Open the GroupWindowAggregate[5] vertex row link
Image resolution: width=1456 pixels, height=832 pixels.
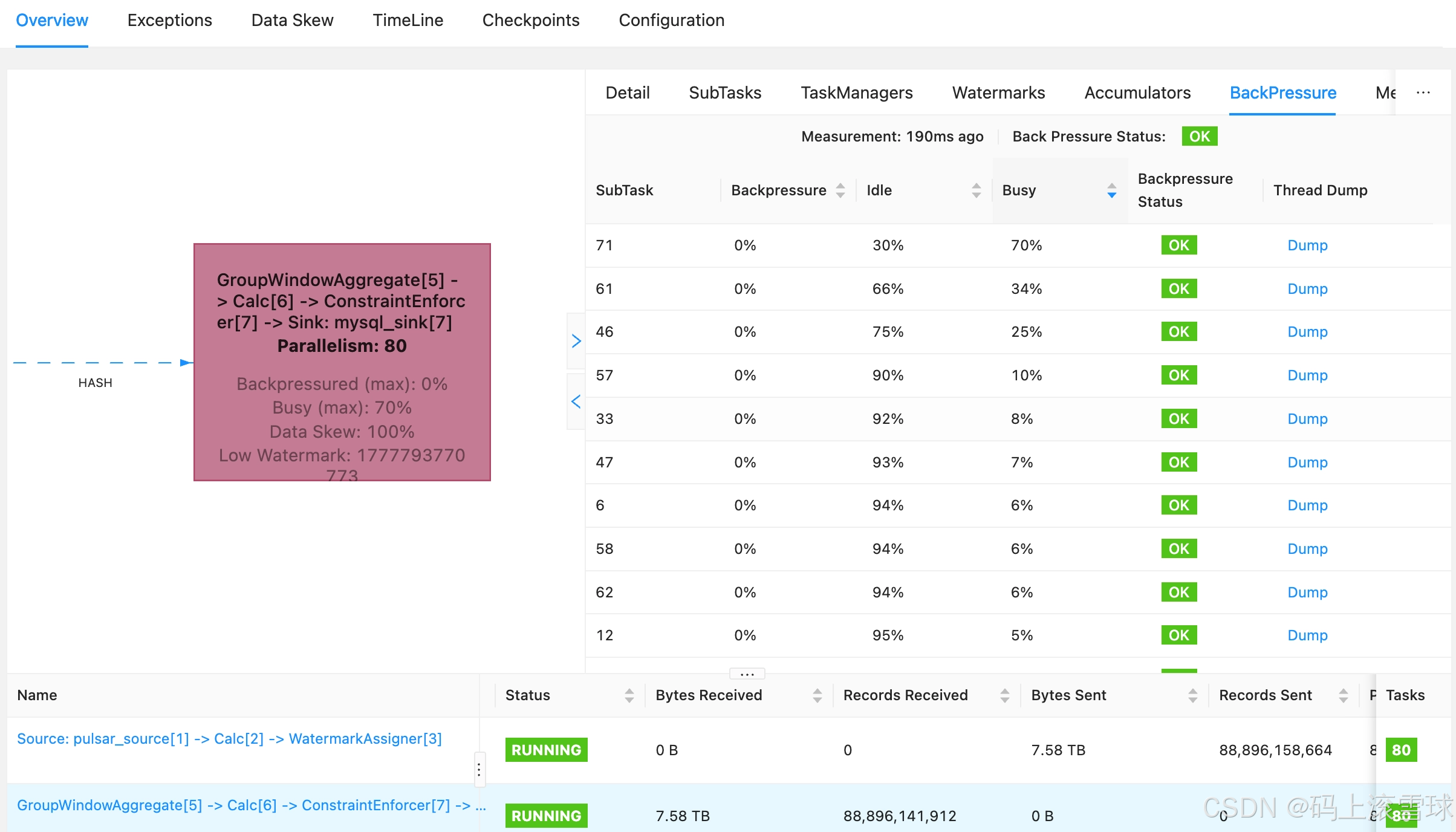pyautogui.click(x=252, y=805)
